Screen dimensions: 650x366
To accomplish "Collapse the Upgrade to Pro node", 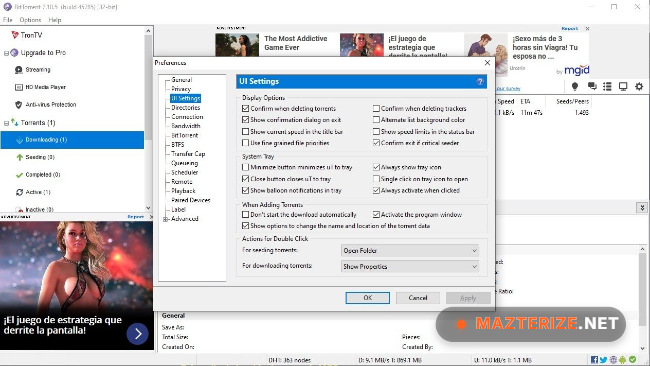I will [x=6, y=53].
